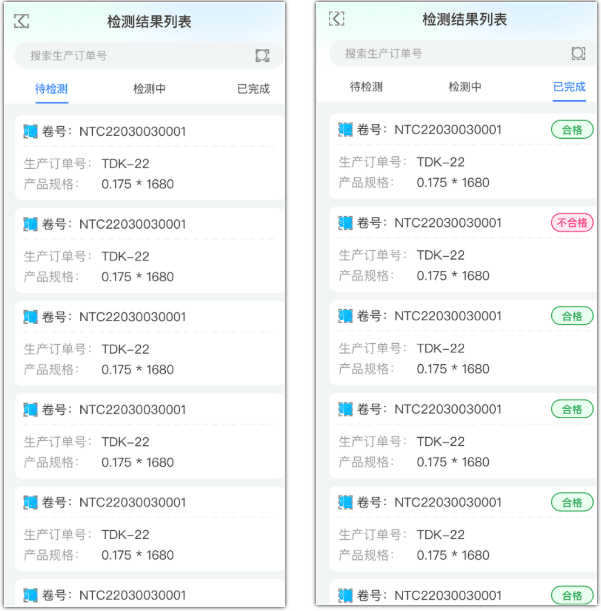Click the roll icon of the first left-screen card

[x=30, y=131]
